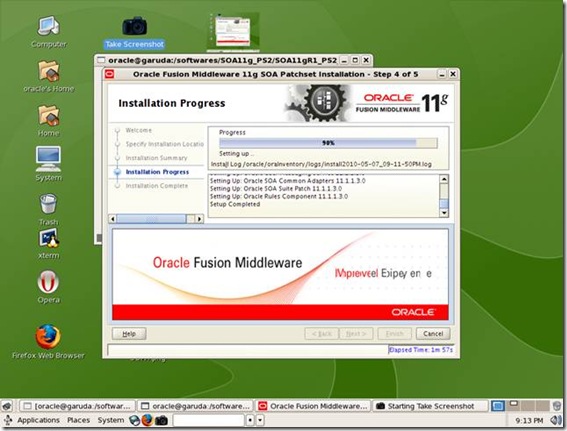Viewport: 567px width, 431px height.
Task: Click the disabled Next button
Action: click(356, 333)
